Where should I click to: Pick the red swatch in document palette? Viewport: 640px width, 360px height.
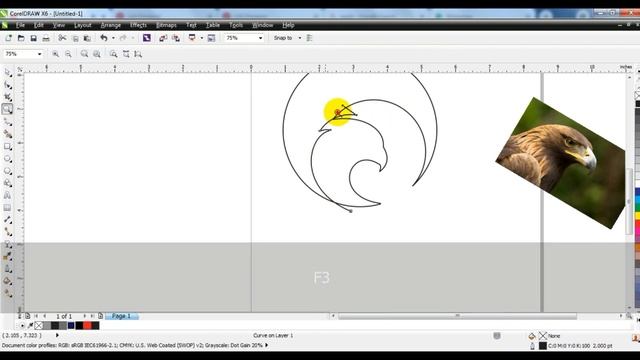point(87,325)
